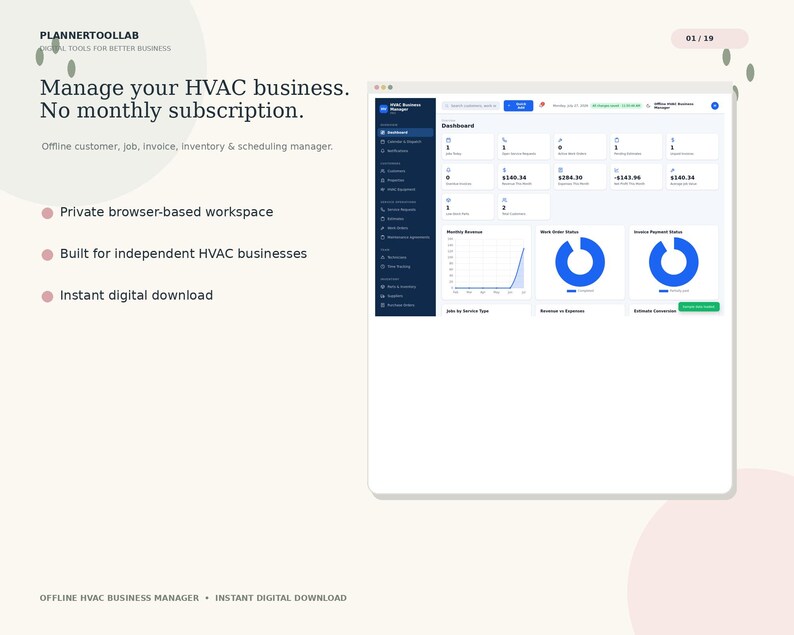This screenshot has height=635, width=794.
Task: Click the Completed legend swatch
Action: 571,291
